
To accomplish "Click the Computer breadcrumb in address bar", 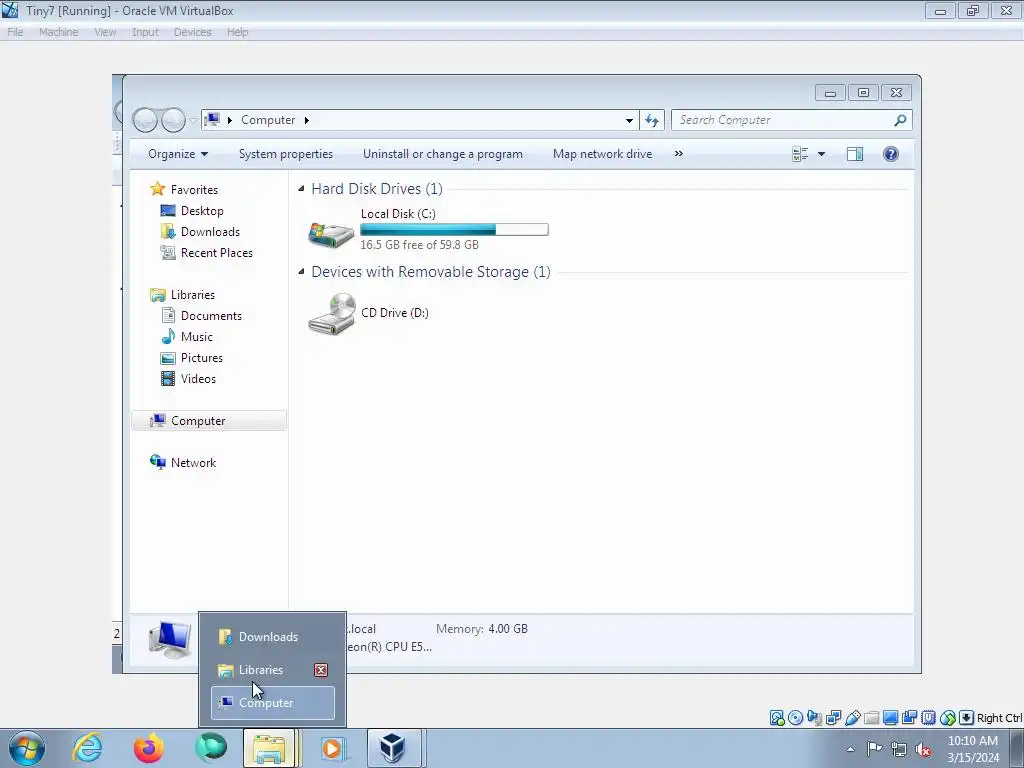I will tap(268, 120).
